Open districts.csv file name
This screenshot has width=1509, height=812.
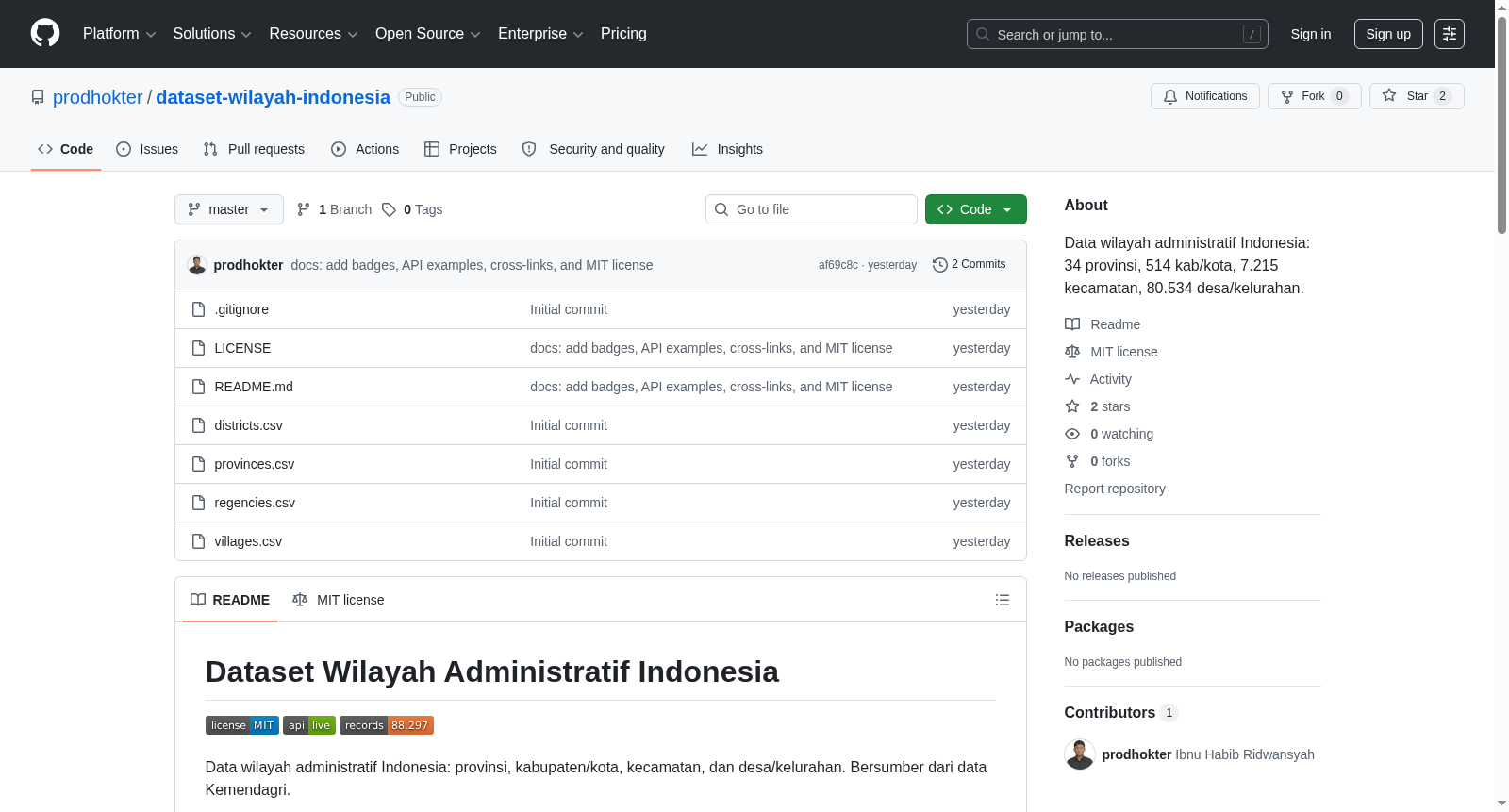(x=249, y=425)
